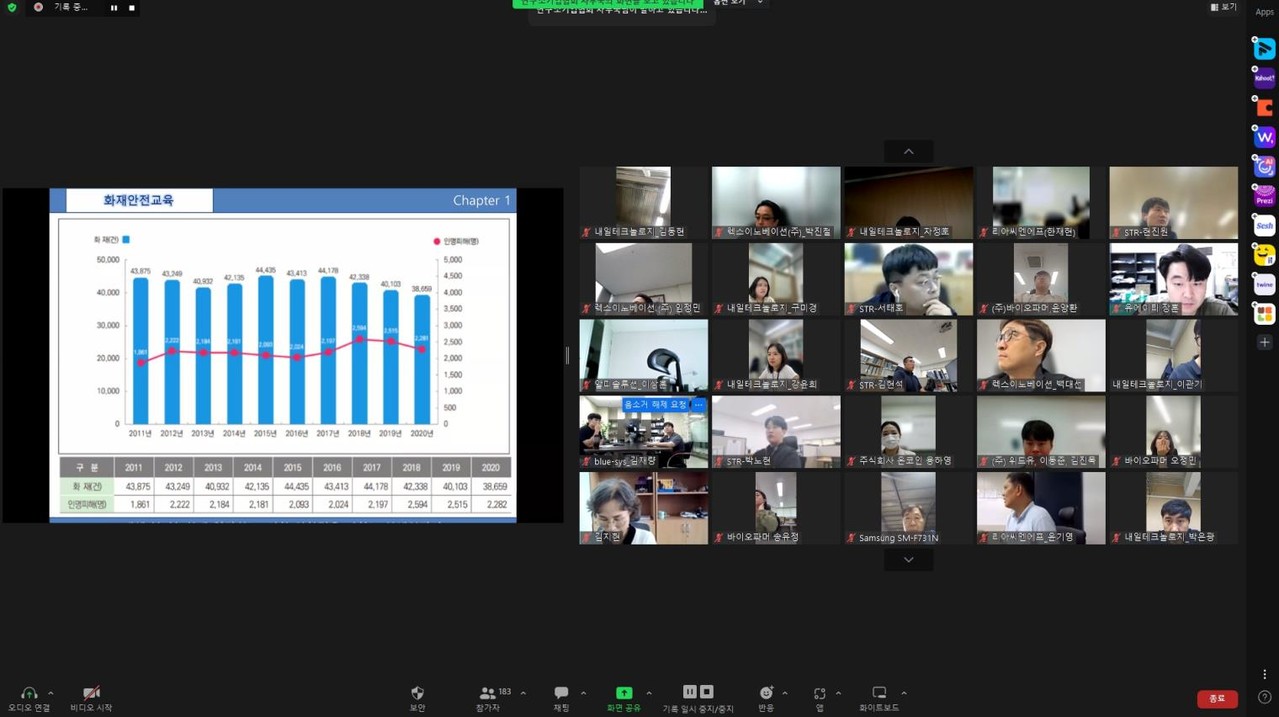Open the blue streaming app at sidebar top
The height and width of the screenshot is (717, 1279).
[1264, 48]
